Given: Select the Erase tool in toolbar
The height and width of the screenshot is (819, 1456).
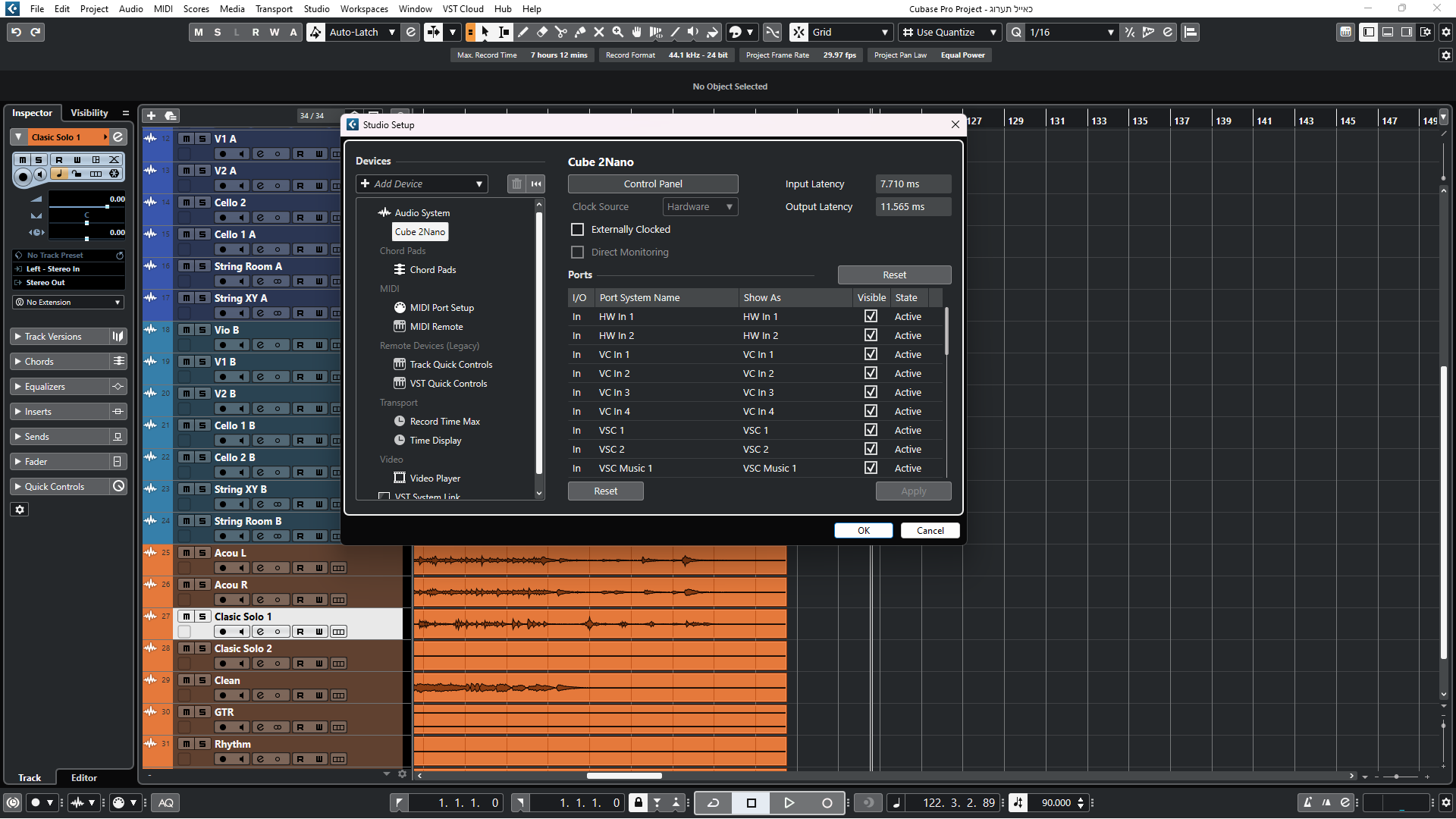Looking at the screenshot, I should click(x=542, y=32).
